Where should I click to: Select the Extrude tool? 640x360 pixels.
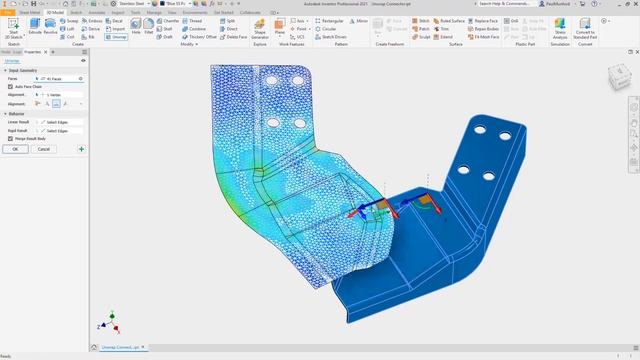[35, 27]
